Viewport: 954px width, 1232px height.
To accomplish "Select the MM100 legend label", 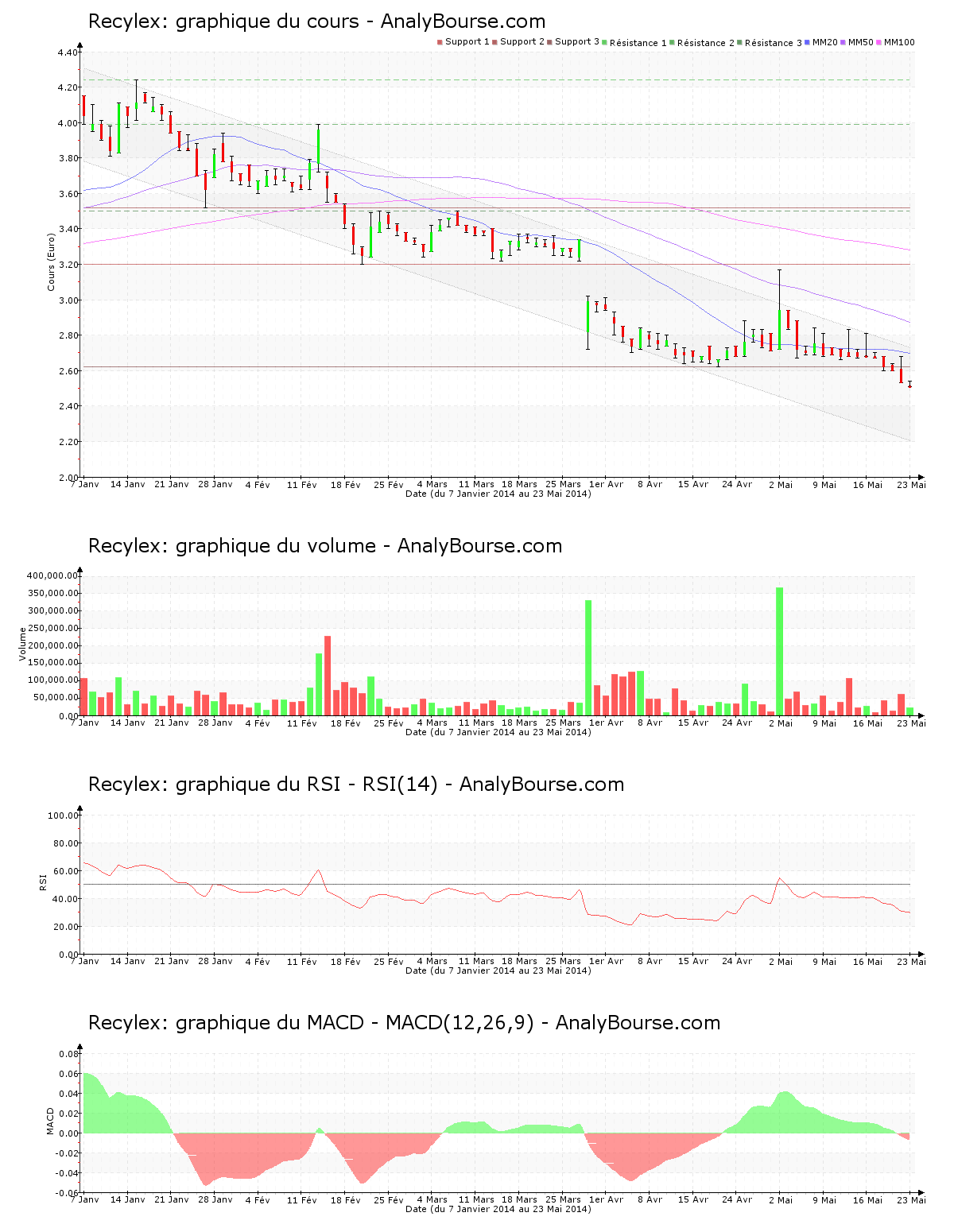I will coord(899,42).
